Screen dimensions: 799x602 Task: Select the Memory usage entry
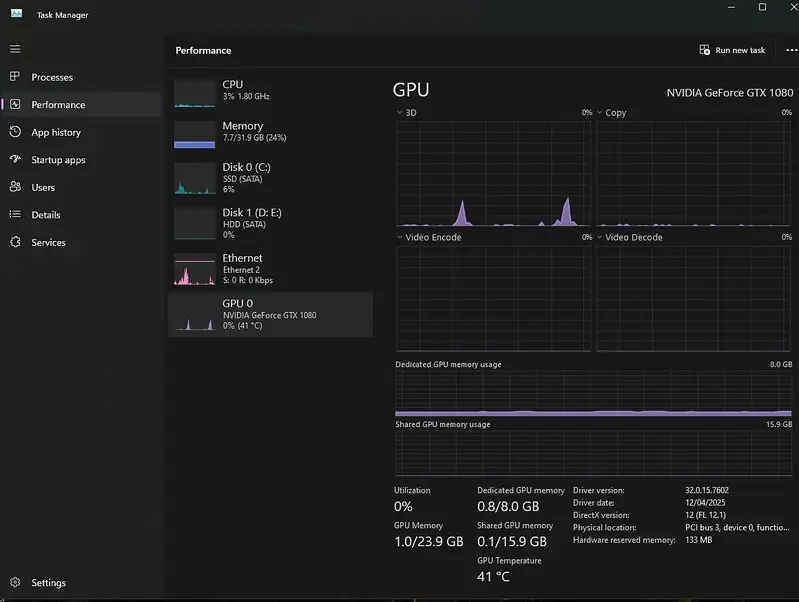271,134
